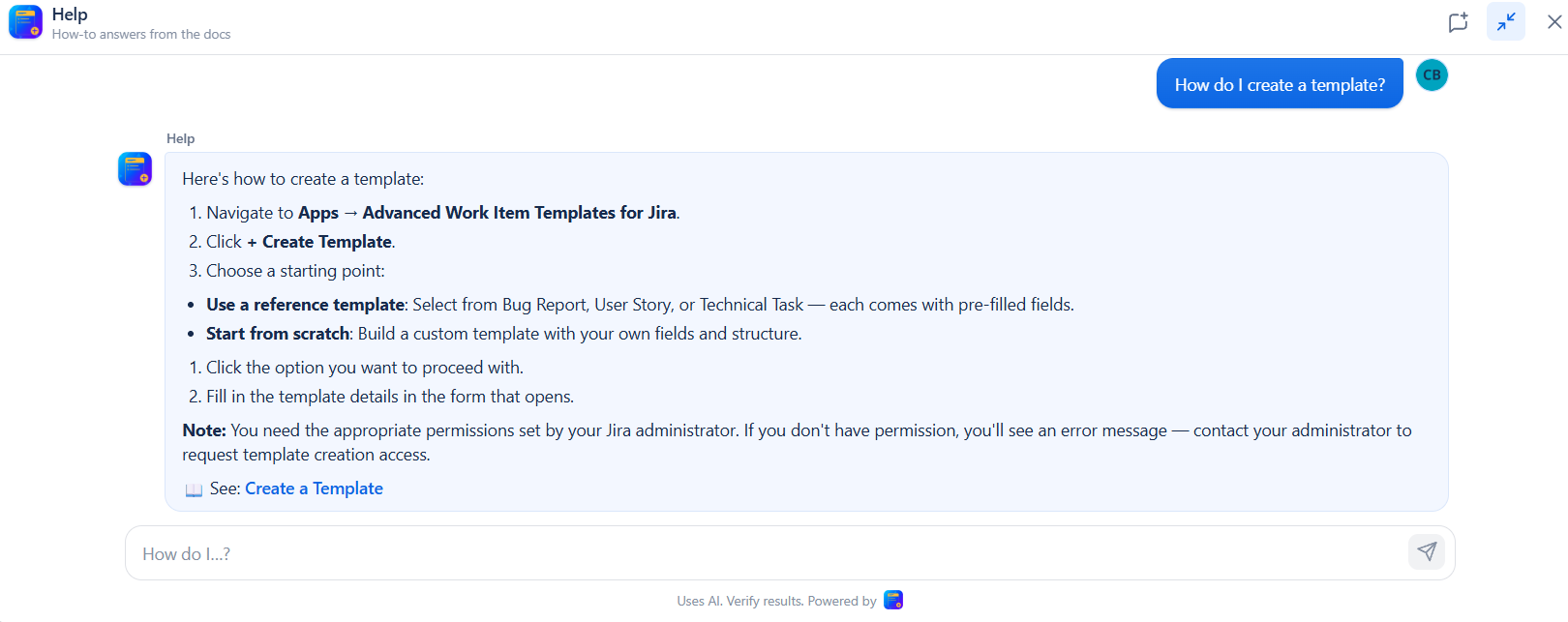Click 'Click the option you want to proceed with'
This screenshot has height=622, width=1568.
[365, 368]
